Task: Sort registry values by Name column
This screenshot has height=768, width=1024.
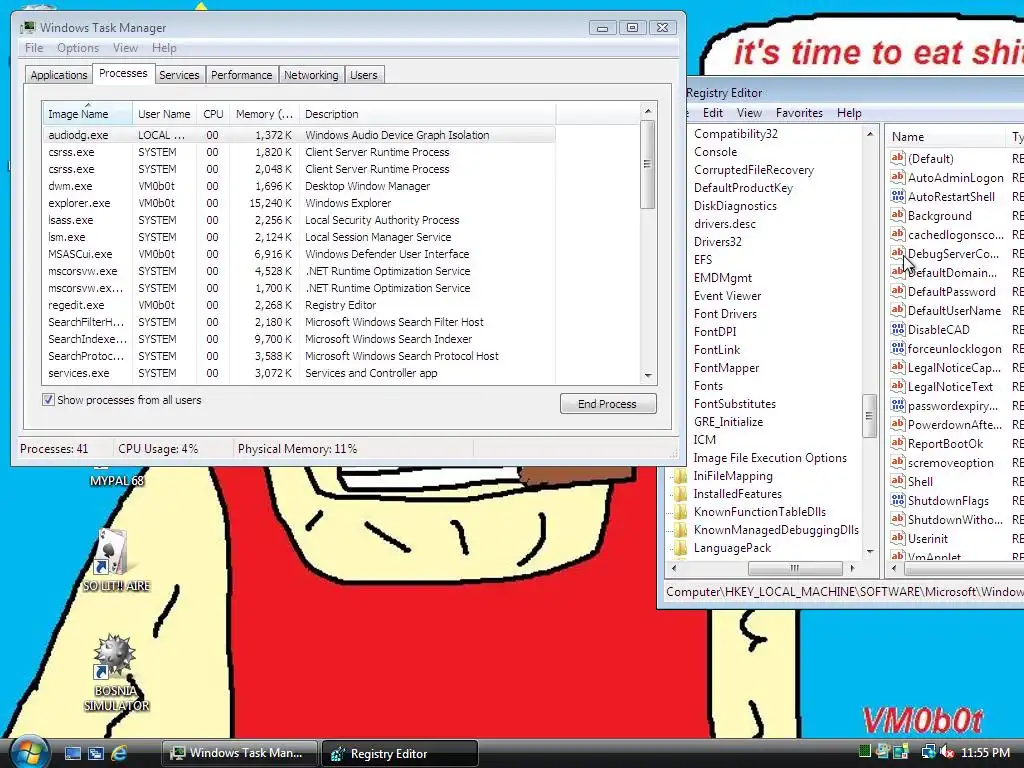Action: (x=945, y=136)
